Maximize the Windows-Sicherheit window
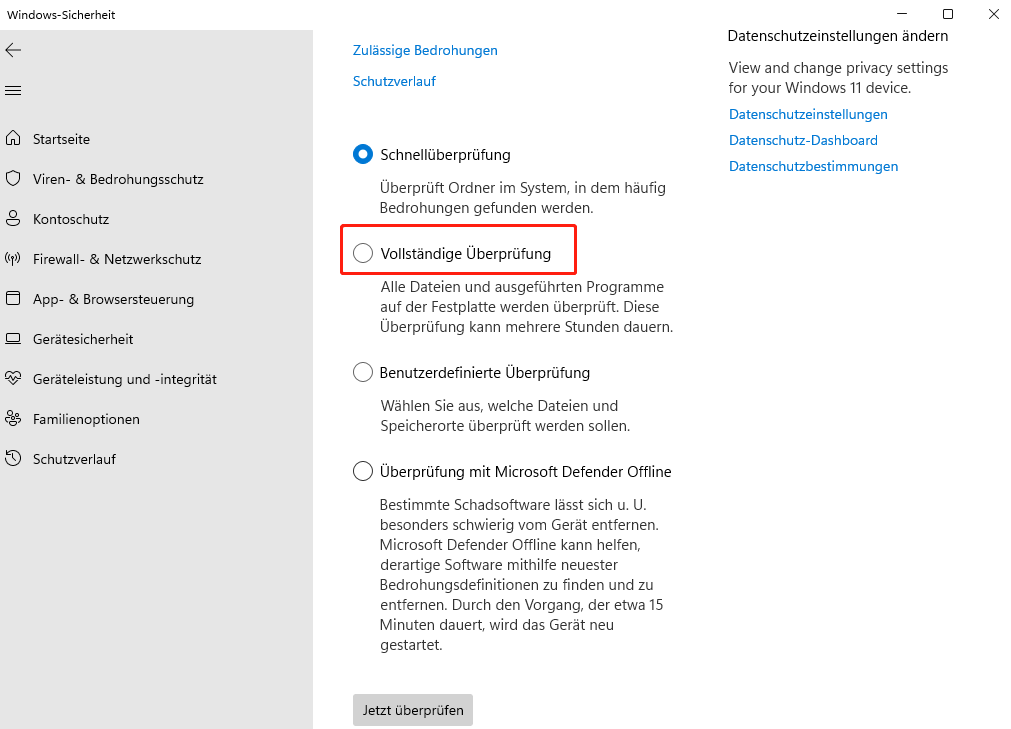The image size is (1011, 729). click(948, 14)
